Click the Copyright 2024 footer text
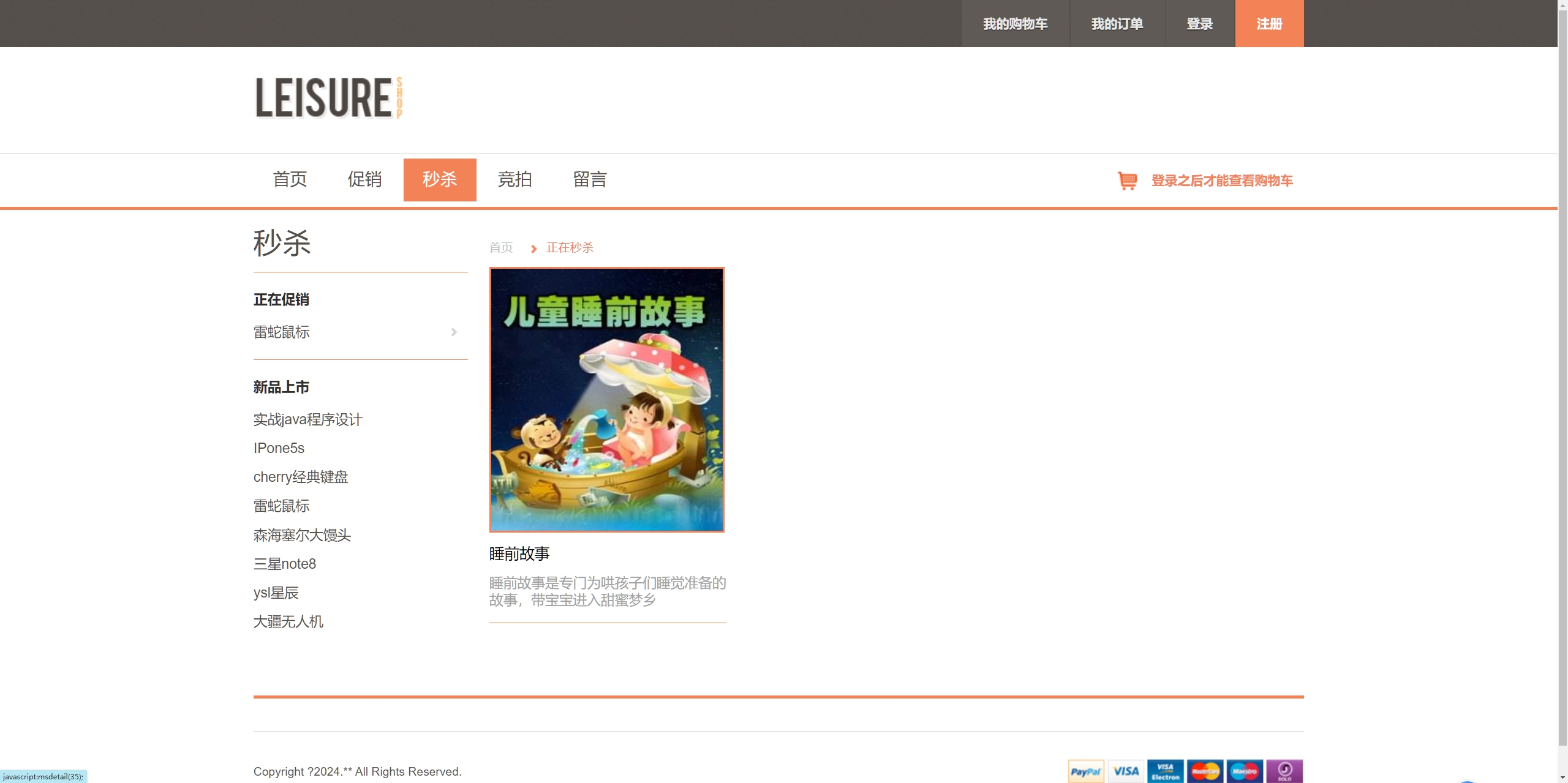Image resolution: width=1568 pixels, height=783 pixels. coord(358,771)
